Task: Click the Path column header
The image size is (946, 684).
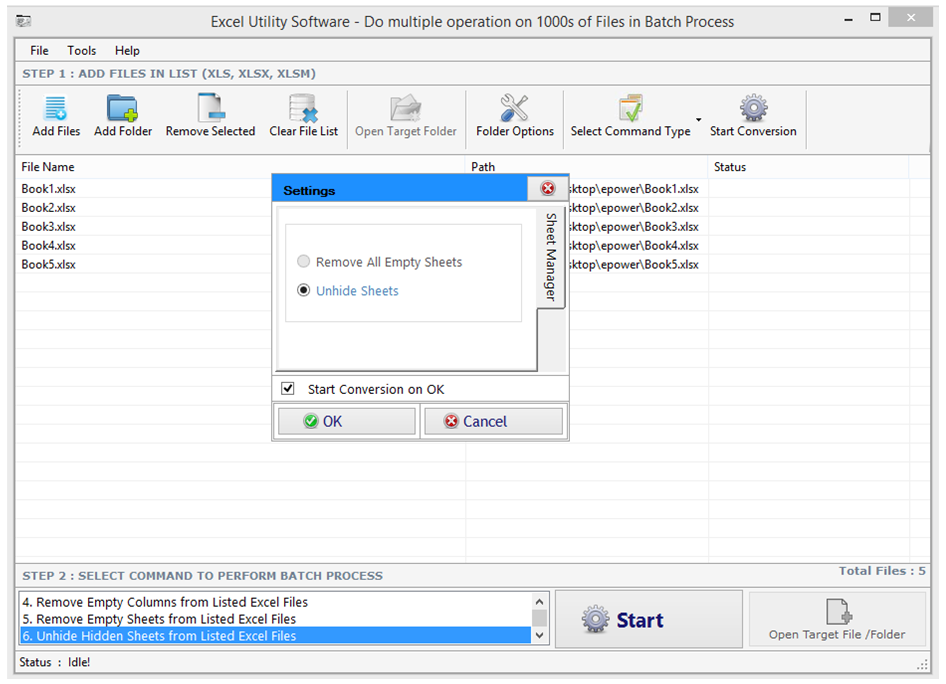Action: pos(586,166)
